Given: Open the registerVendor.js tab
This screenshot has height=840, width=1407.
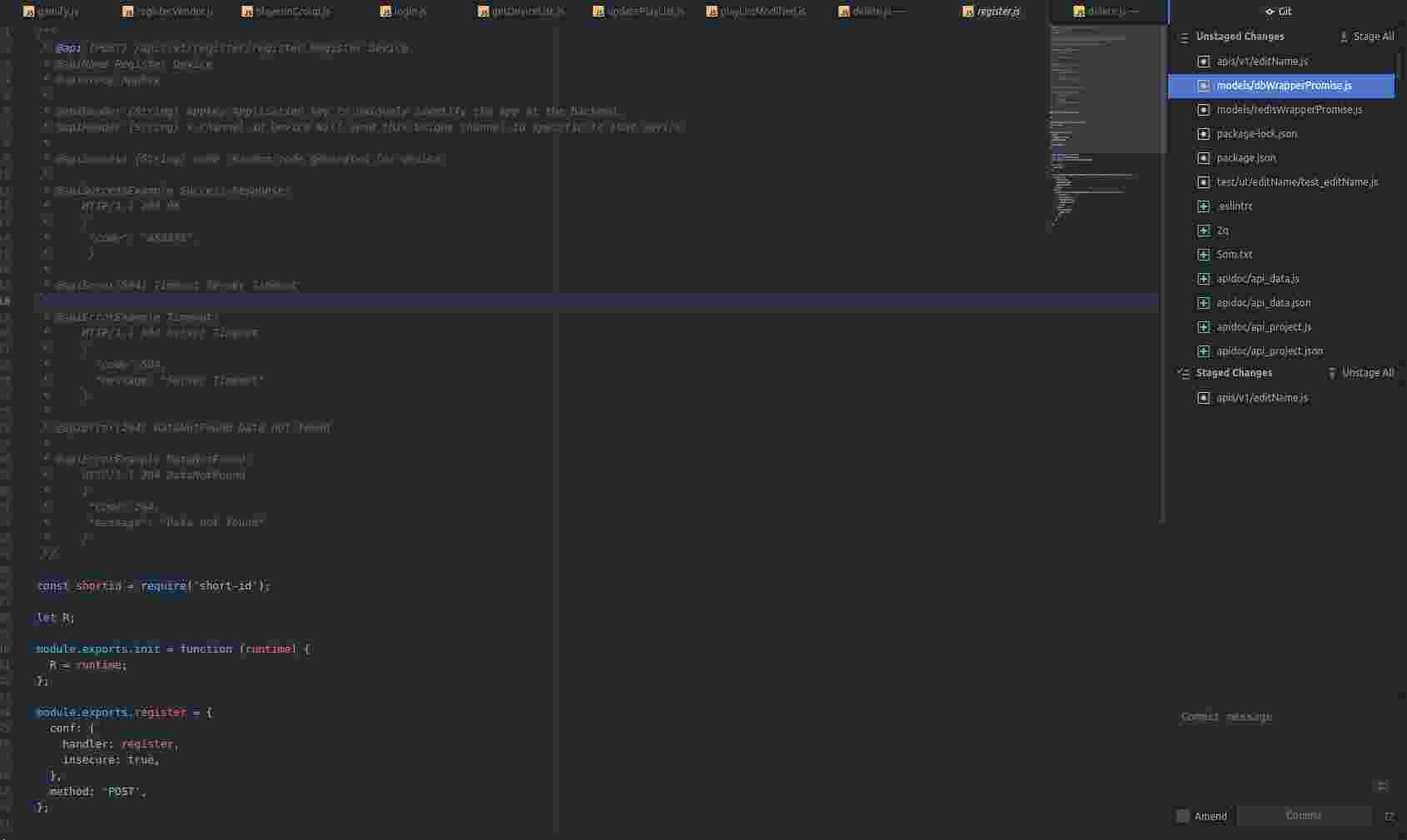Looking at the screenshot, I should point(168,12).
